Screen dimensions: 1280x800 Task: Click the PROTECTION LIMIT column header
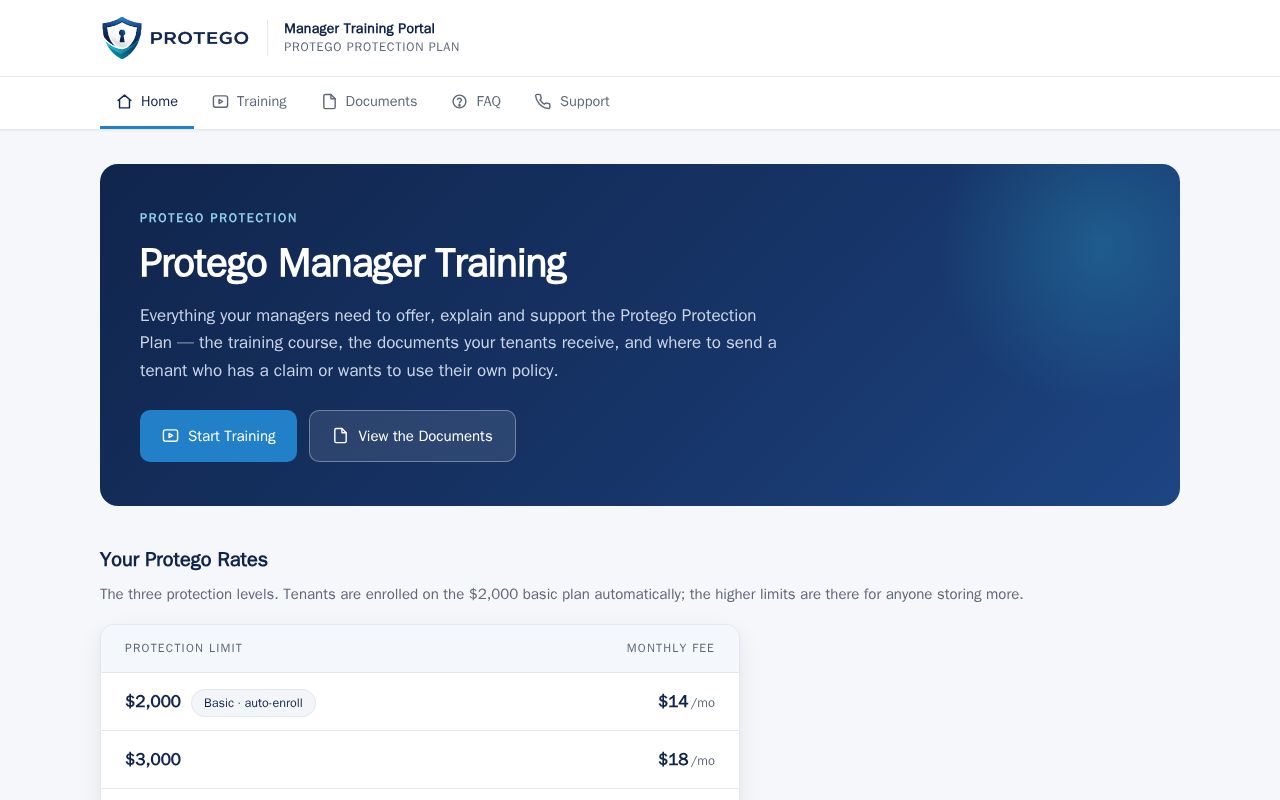[x=184, y=648]
